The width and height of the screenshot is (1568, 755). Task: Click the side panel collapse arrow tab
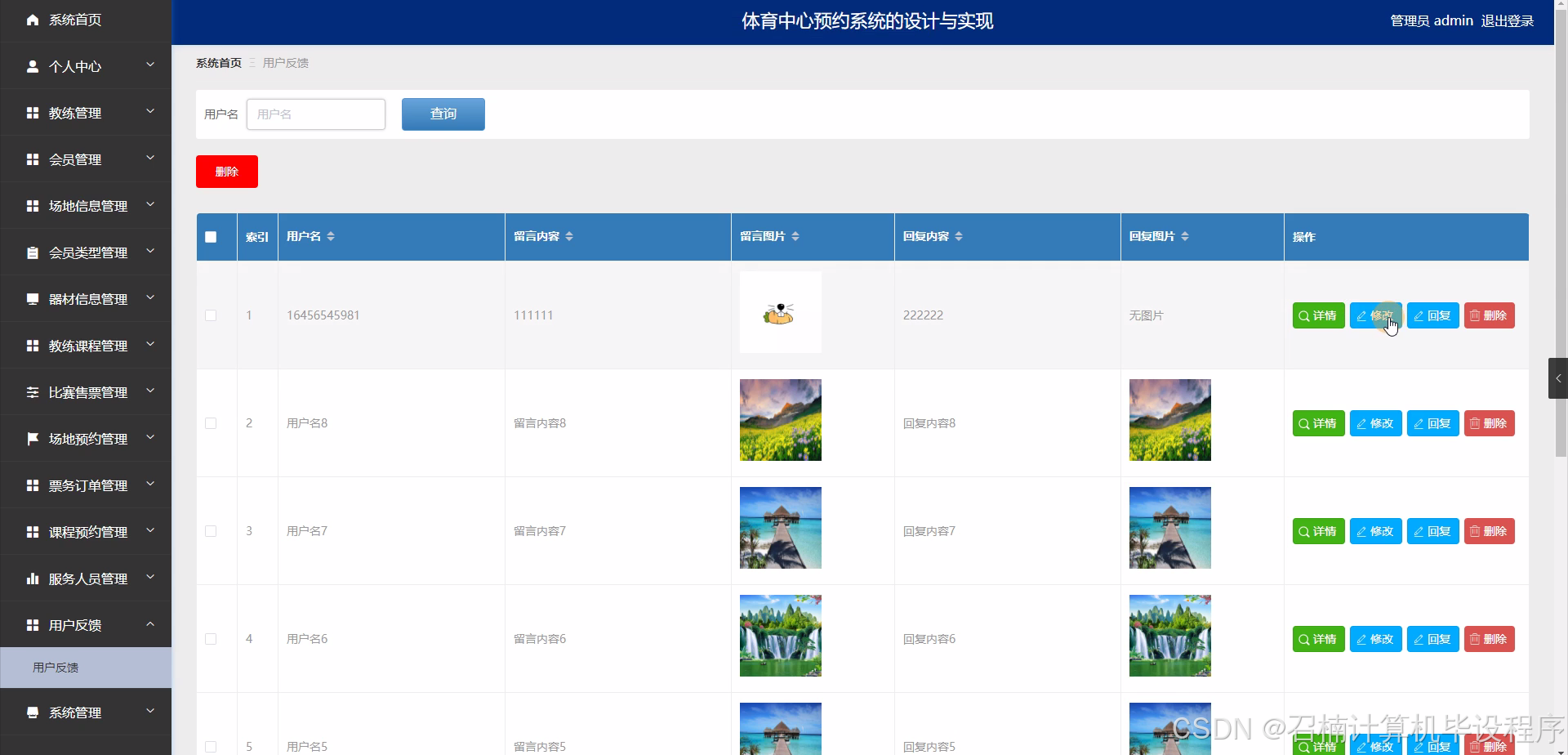(1558, 378)
